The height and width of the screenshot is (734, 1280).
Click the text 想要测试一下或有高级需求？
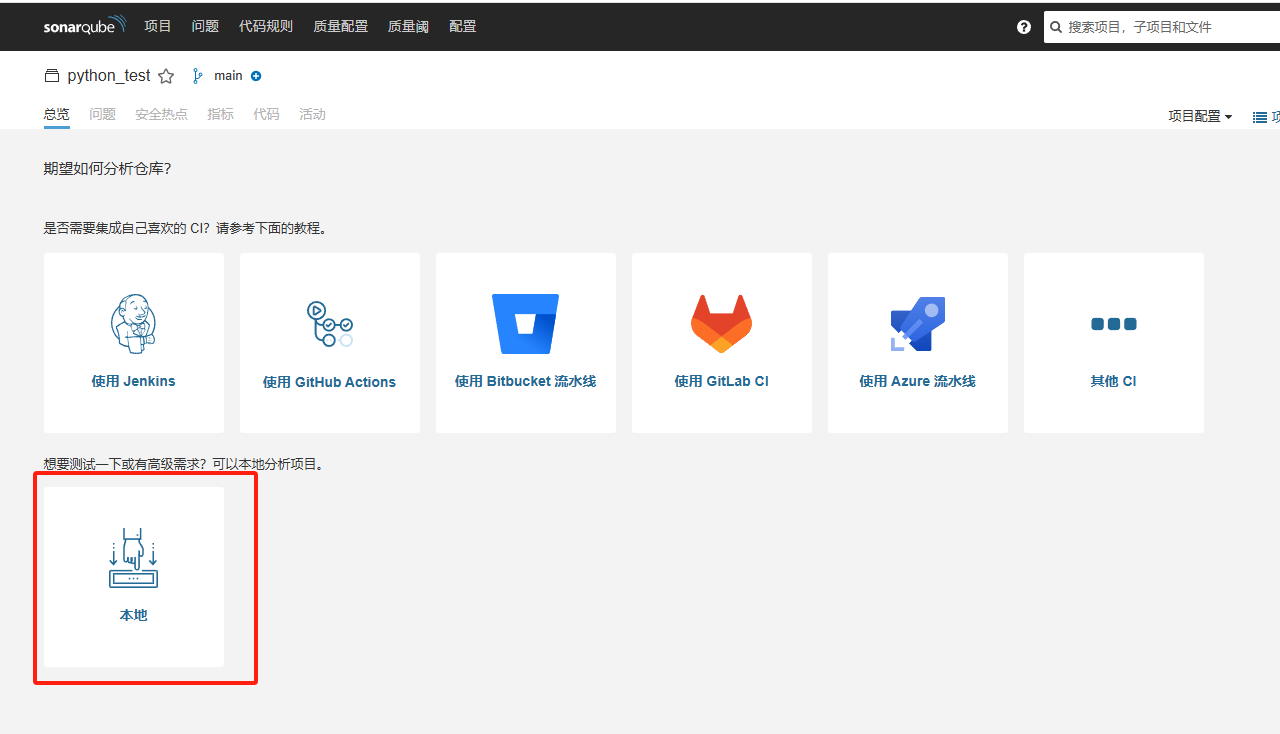(126, 464)
